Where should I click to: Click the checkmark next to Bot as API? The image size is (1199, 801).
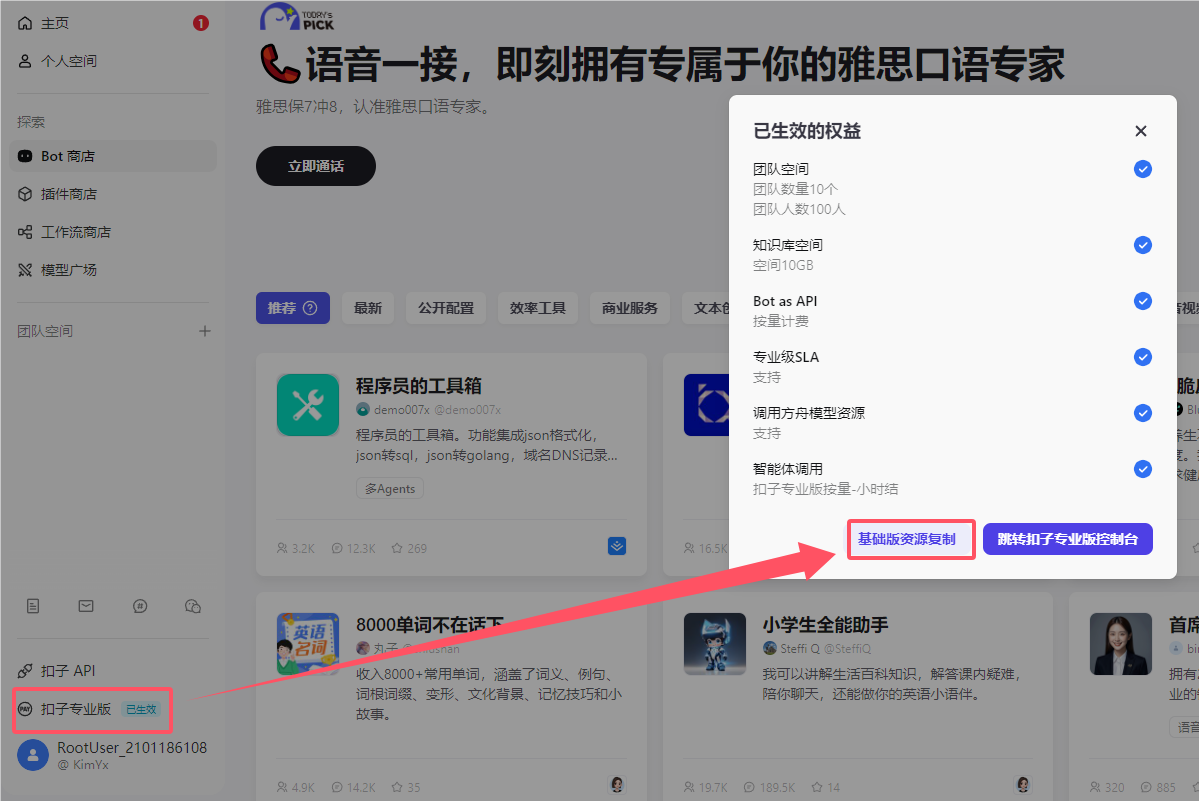(x=1142, y=301)
